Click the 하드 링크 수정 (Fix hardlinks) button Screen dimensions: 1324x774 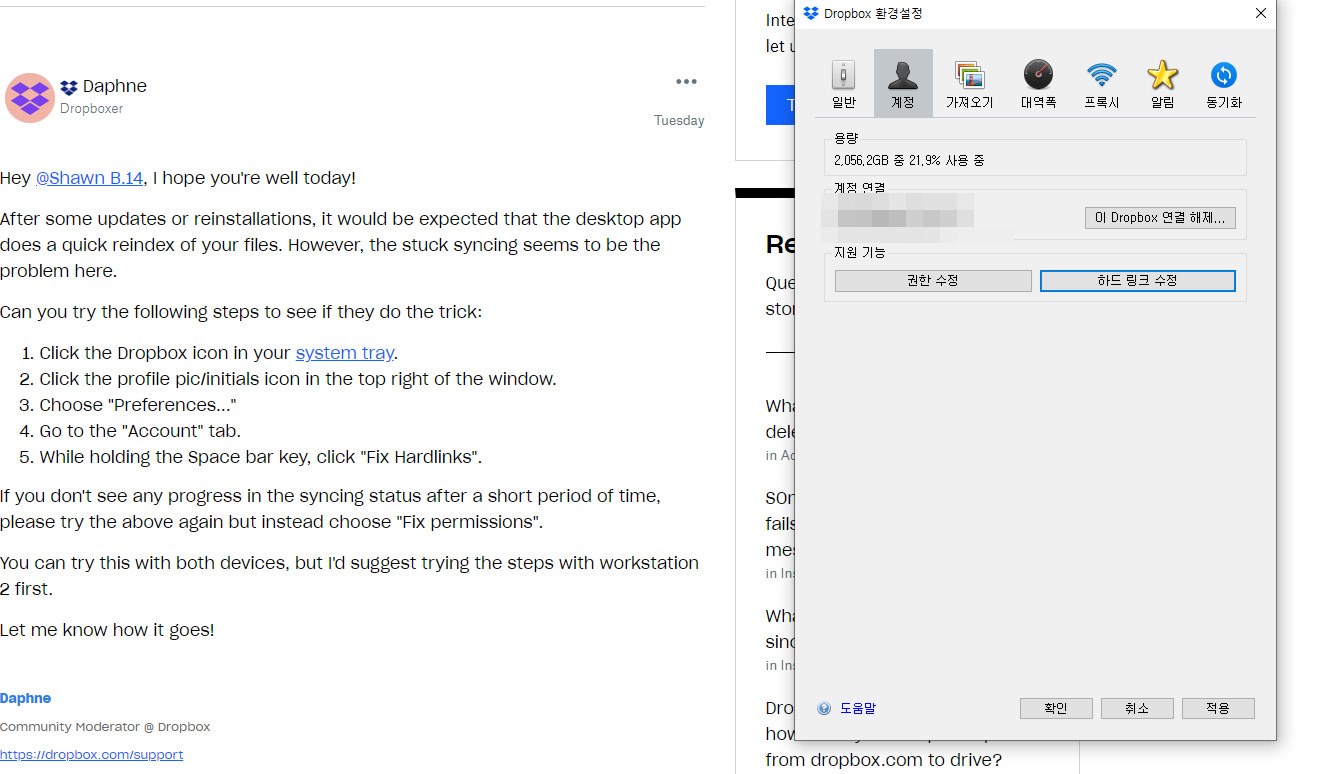[1138, 281]
